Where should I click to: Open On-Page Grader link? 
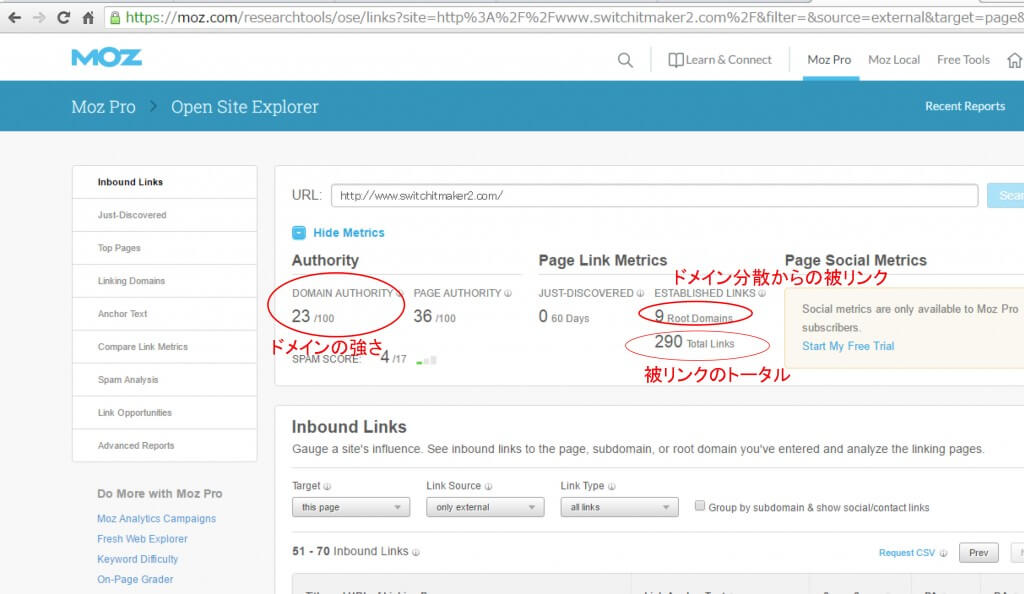click(135, 579)
